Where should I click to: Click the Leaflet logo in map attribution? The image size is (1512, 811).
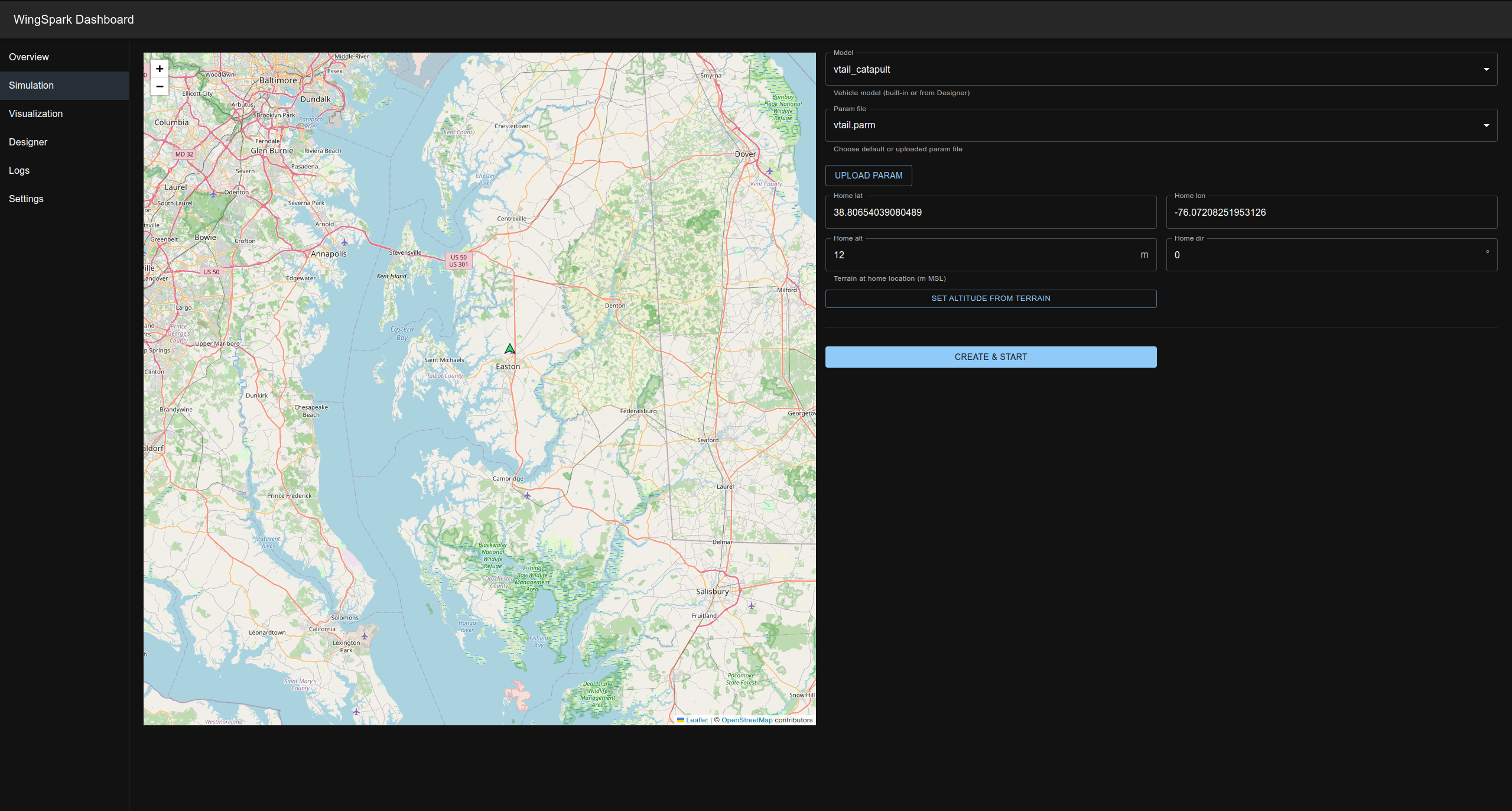tap(696, 720)
